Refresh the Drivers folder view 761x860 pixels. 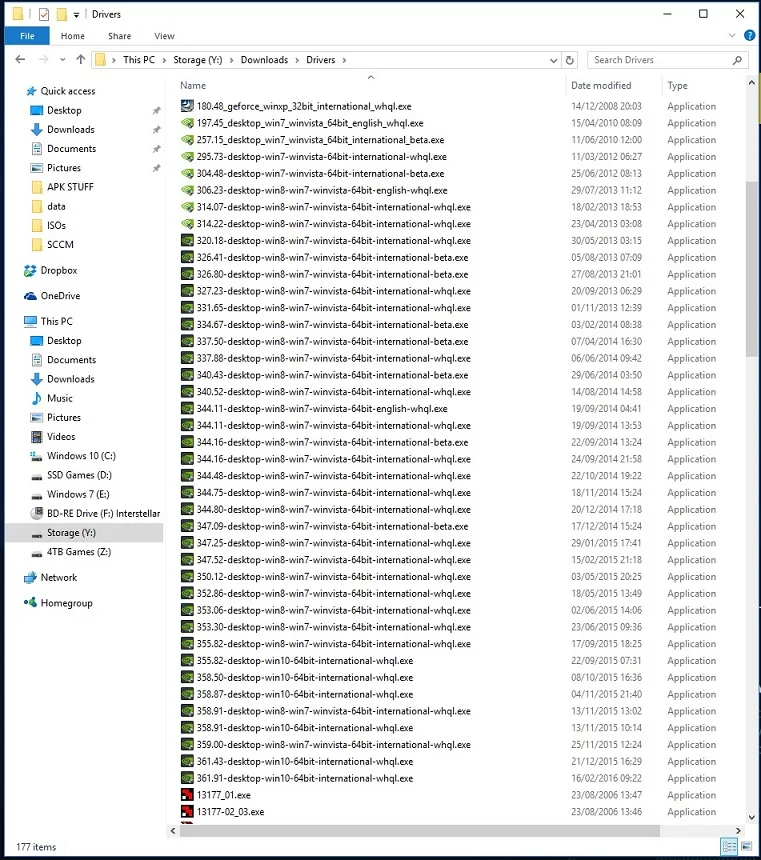[x=570, y=60]
